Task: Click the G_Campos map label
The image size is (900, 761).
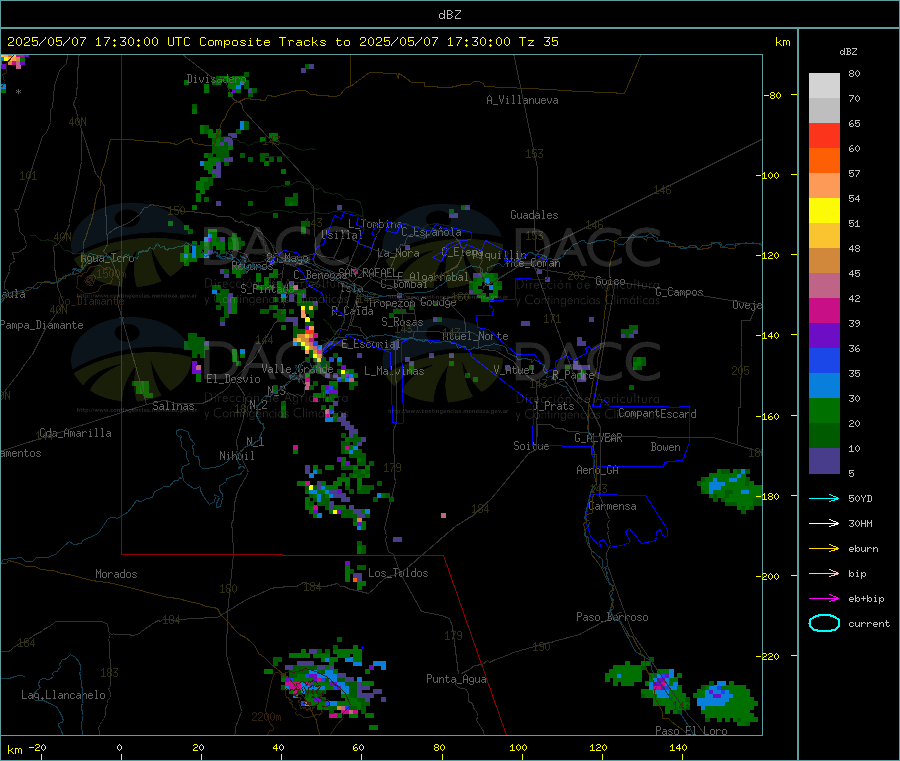Action: 679,292
